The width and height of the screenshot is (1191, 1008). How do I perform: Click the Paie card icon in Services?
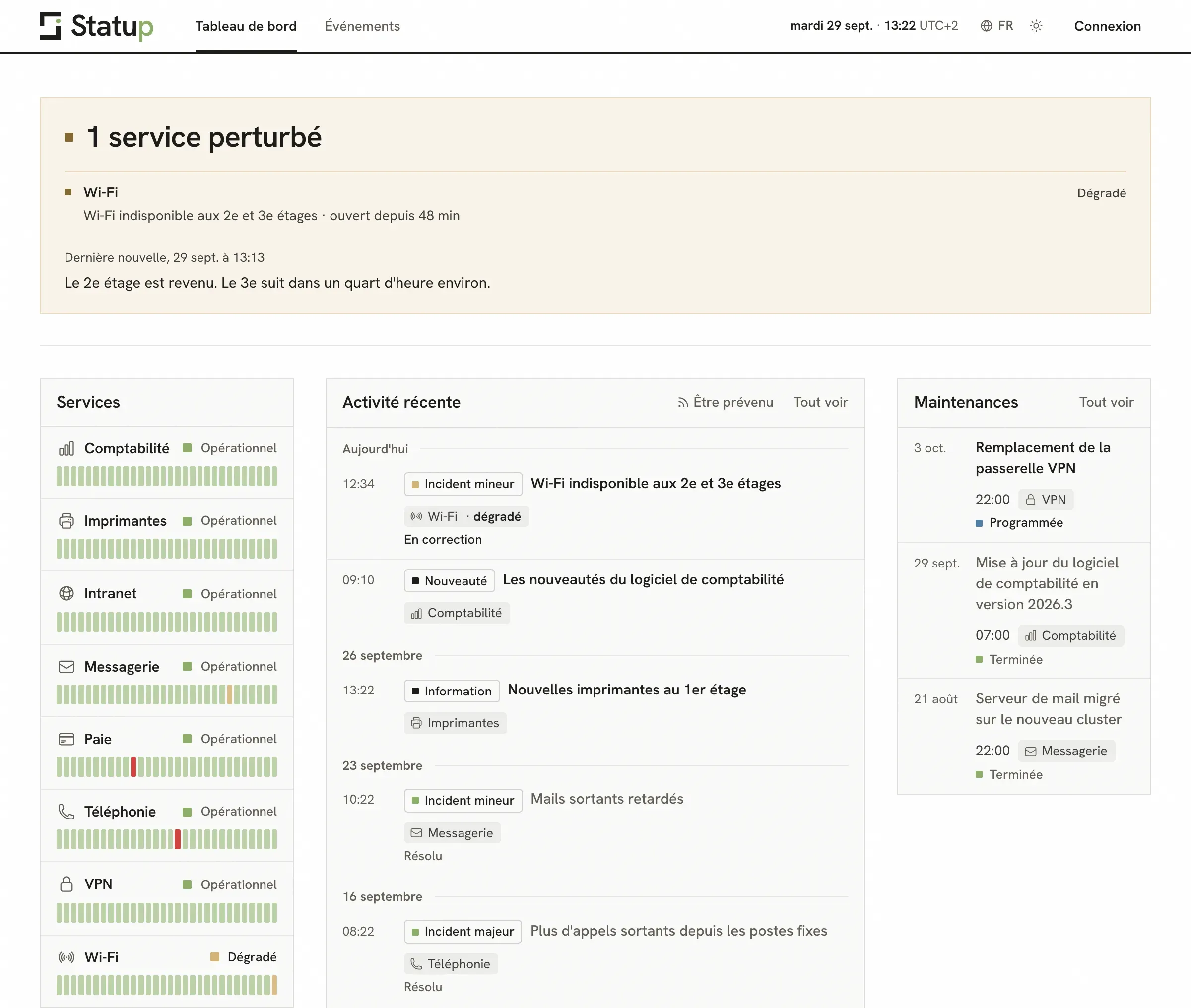66,740
